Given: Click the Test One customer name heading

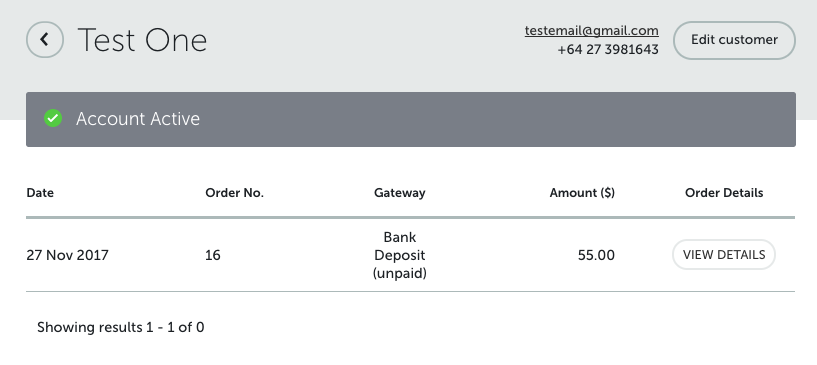Looking at the screenshot, I should click(142, 40).
